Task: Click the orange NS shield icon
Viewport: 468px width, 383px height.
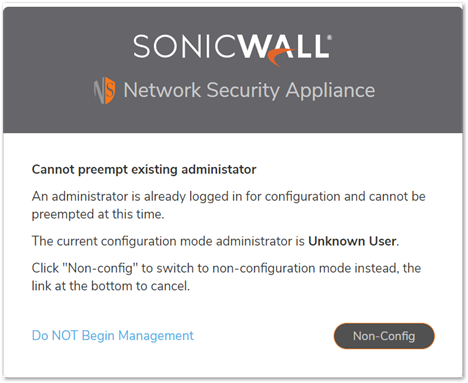Action: click(104, 90)
